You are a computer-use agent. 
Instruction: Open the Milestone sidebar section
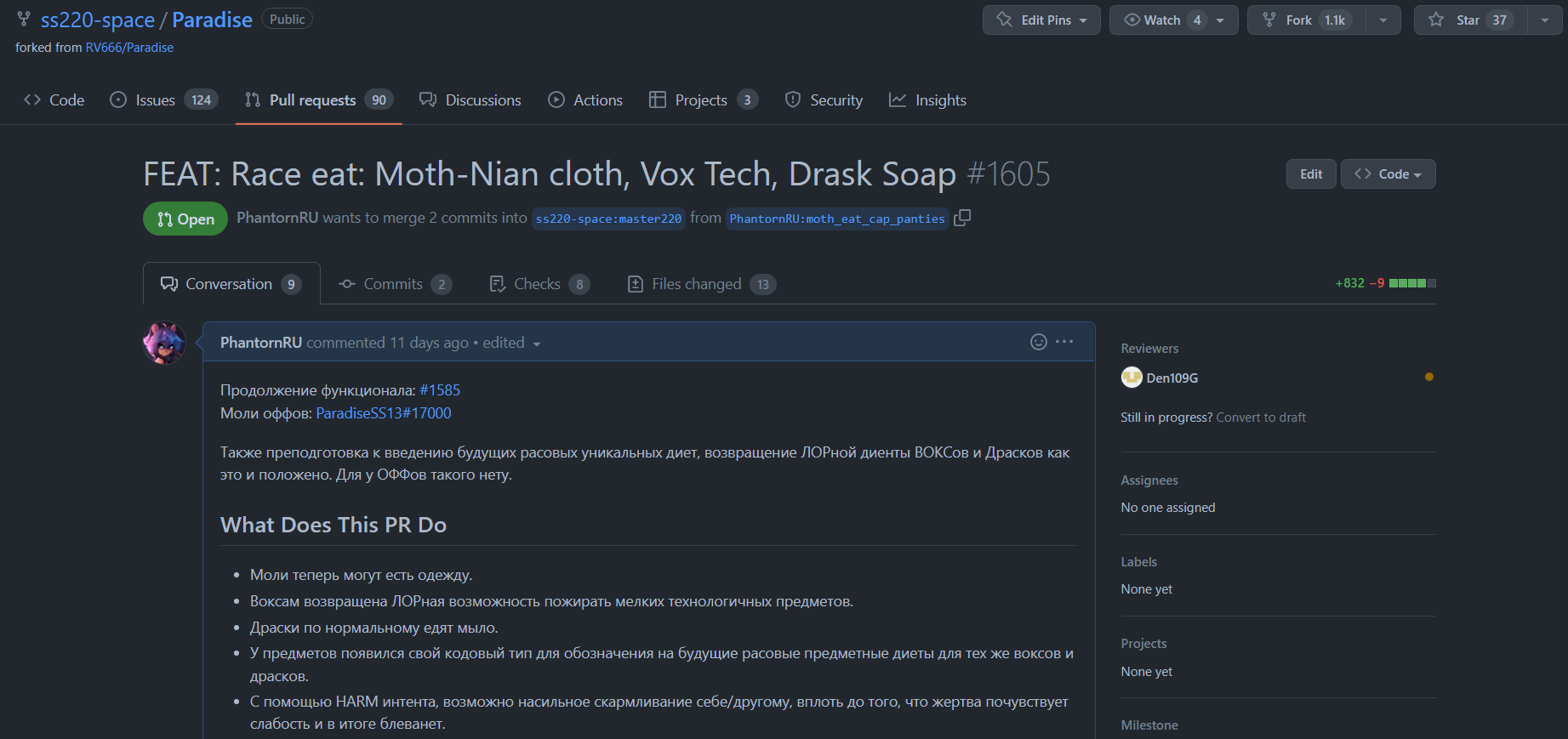1149,725
